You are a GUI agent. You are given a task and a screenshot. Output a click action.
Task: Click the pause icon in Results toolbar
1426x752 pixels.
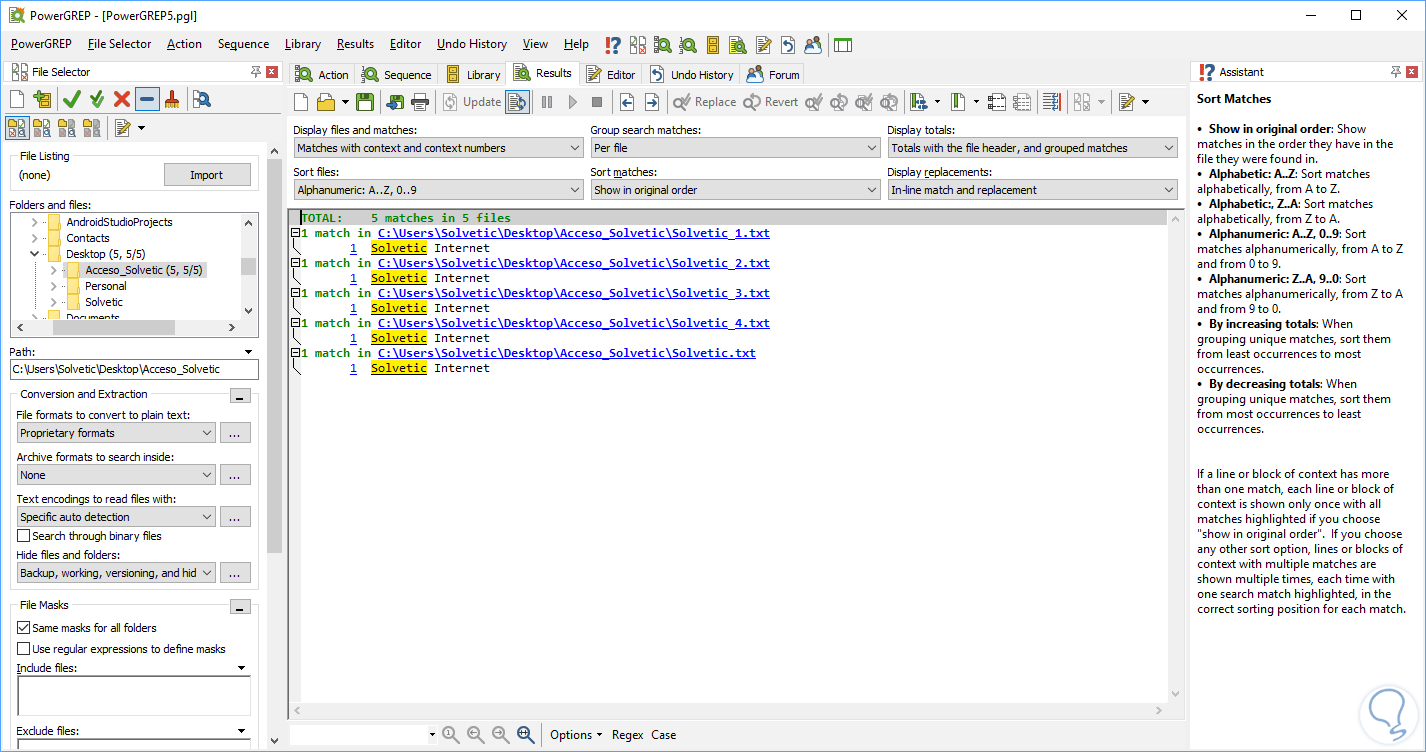coord(547,102)
